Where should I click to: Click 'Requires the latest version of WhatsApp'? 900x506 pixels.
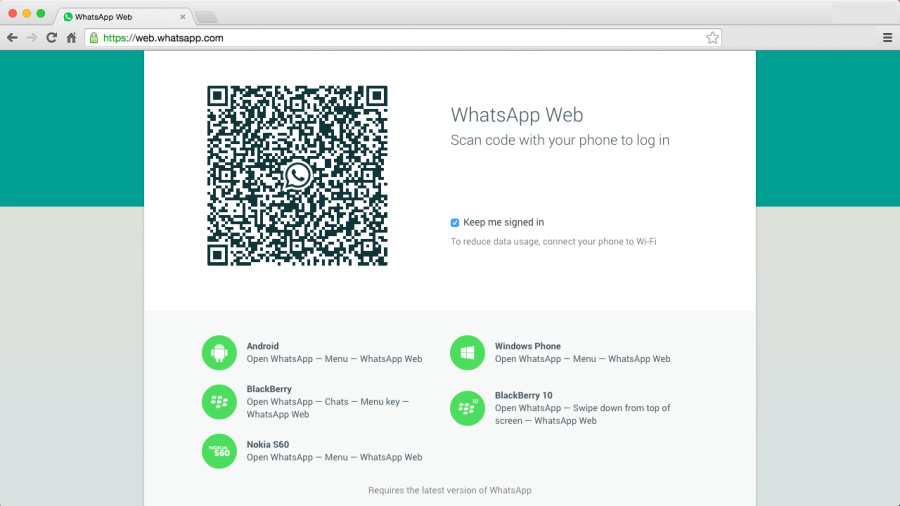pos(450,491)
